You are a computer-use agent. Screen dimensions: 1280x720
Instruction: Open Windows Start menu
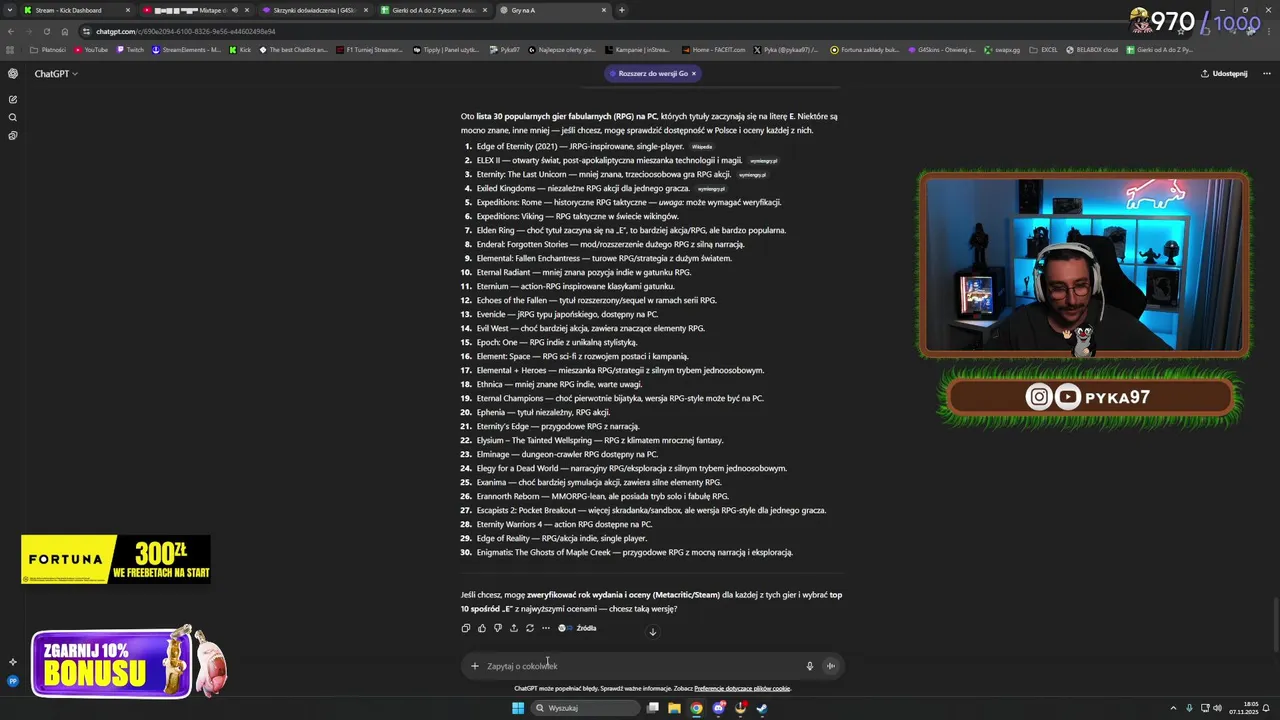point(518,708)
